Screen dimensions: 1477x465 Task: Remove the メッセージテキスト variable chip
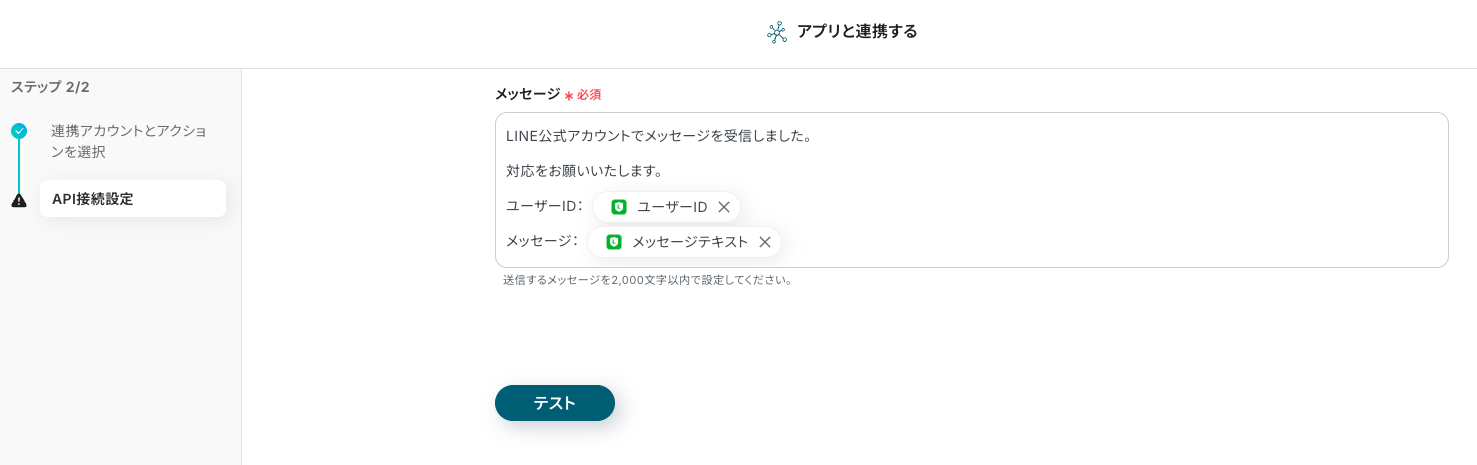tap(764, 242)
